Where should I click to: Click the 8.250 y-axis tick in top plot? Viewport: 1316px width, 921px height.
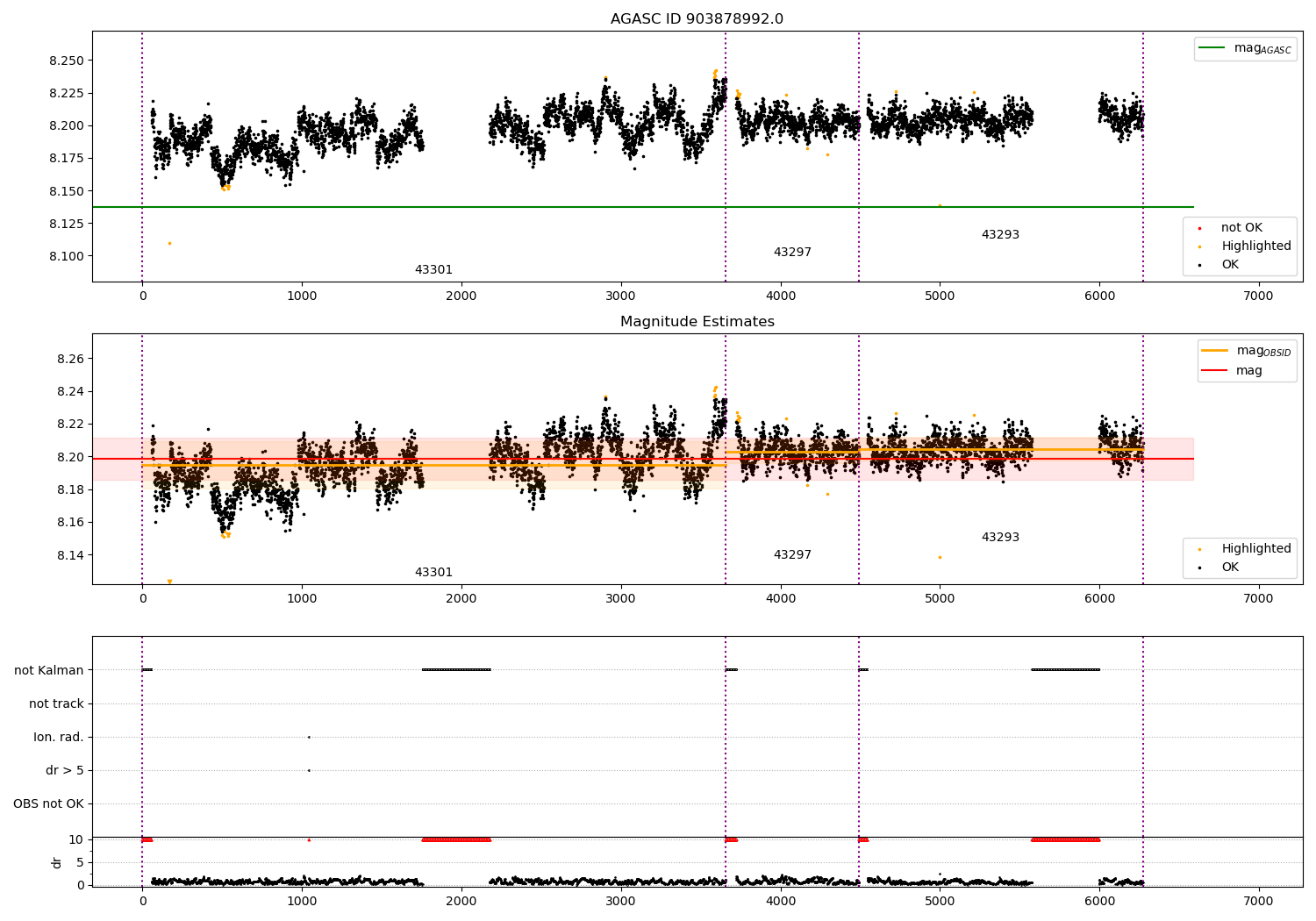[x=67, y=61]
